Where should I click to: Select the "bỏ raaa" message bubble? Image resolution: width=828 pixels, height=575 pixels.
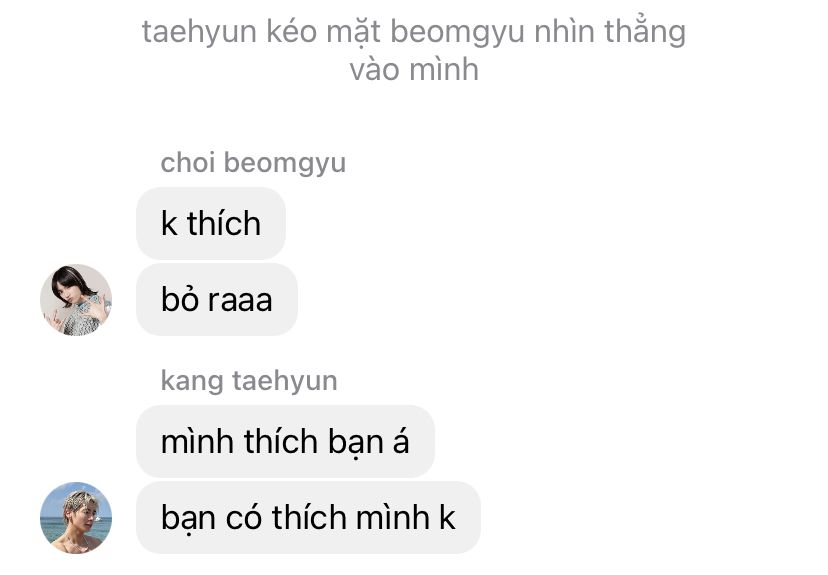217,299
